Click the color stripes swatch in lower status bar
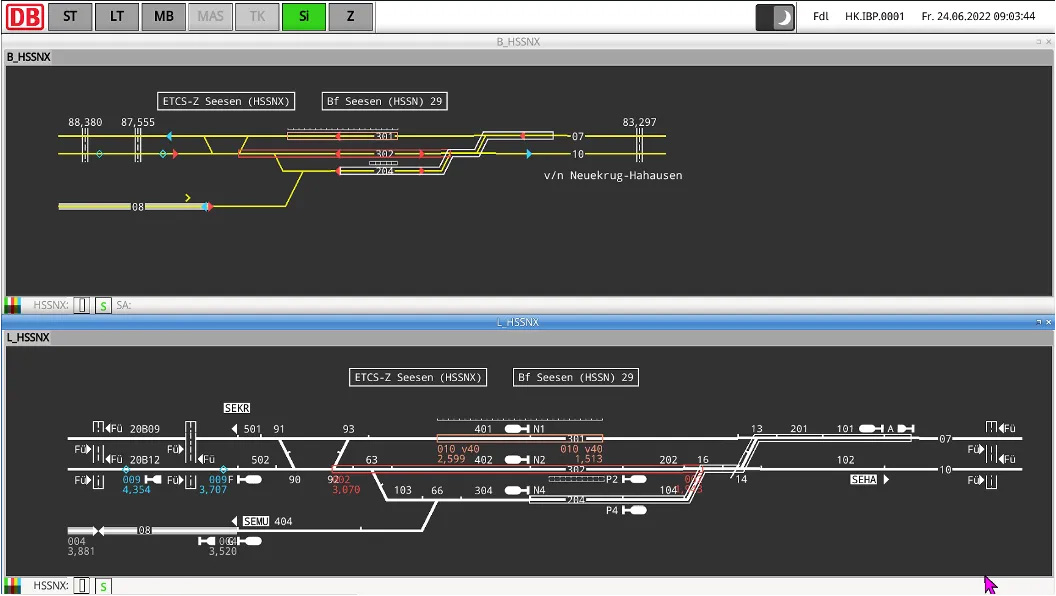 [13, 586]
